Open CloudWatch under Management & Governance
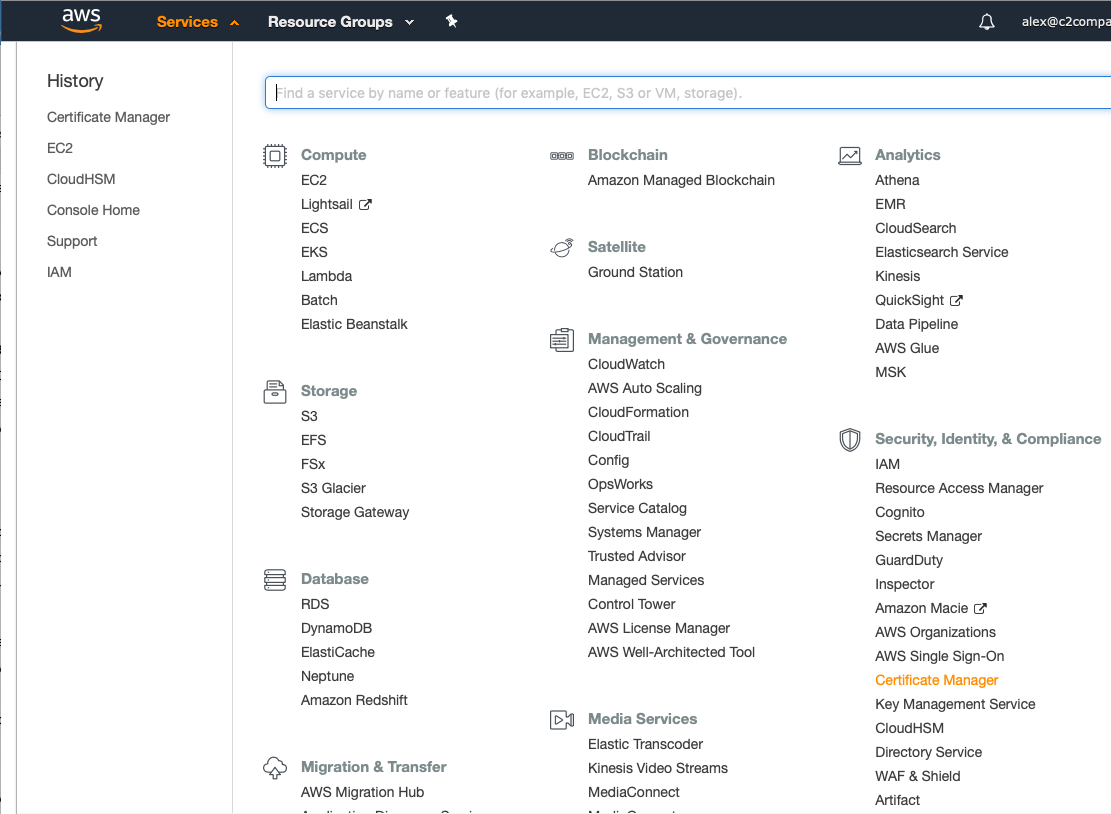Viewport: 1111px width, 814px height. (x=626, y=364)
